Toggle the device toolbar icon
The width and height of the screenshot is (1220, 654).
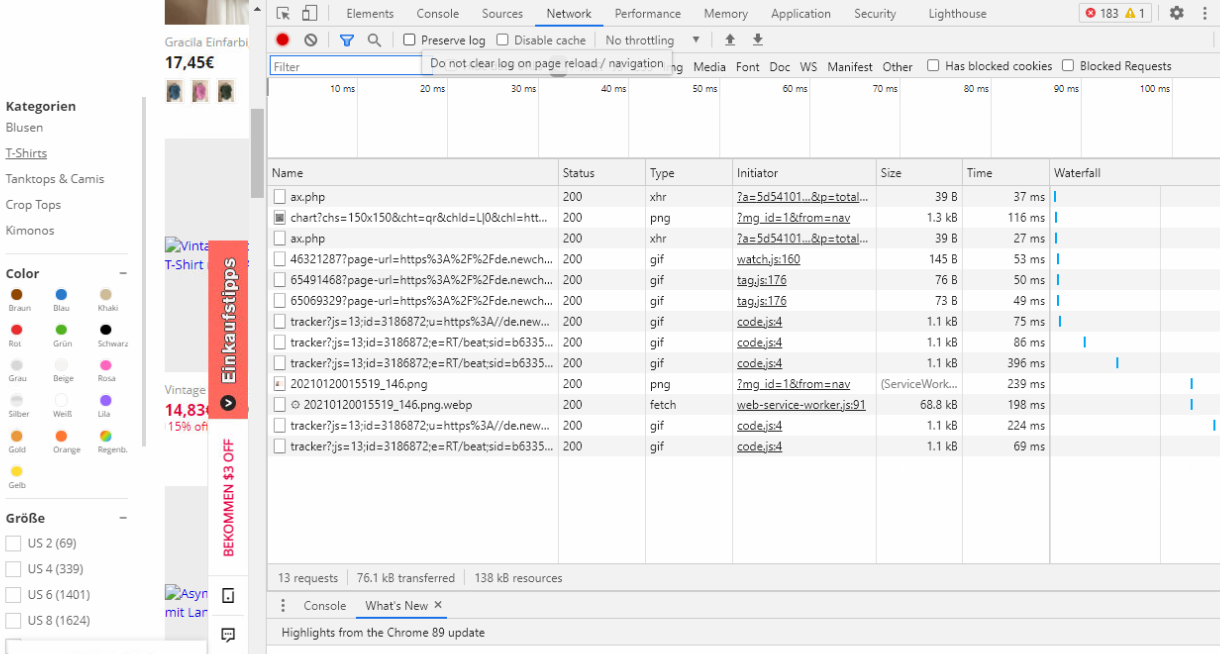pos(309,14)
